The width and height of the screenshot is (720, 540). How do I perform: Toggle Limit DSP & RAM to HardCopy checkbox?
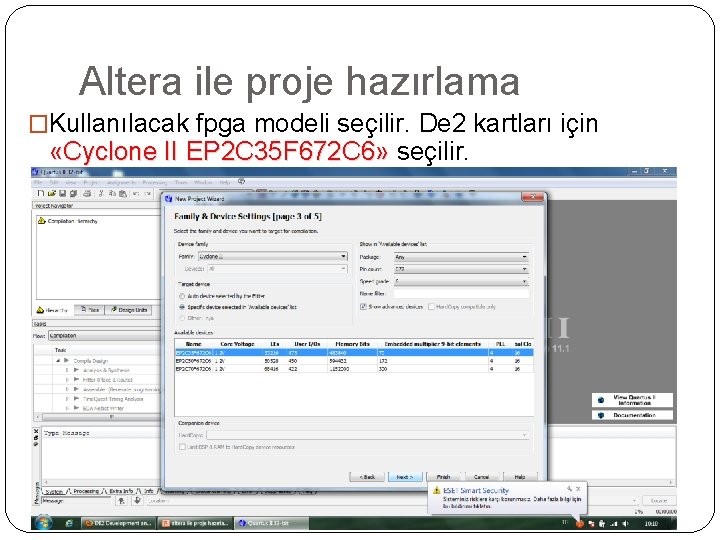(x=182, y=447)
